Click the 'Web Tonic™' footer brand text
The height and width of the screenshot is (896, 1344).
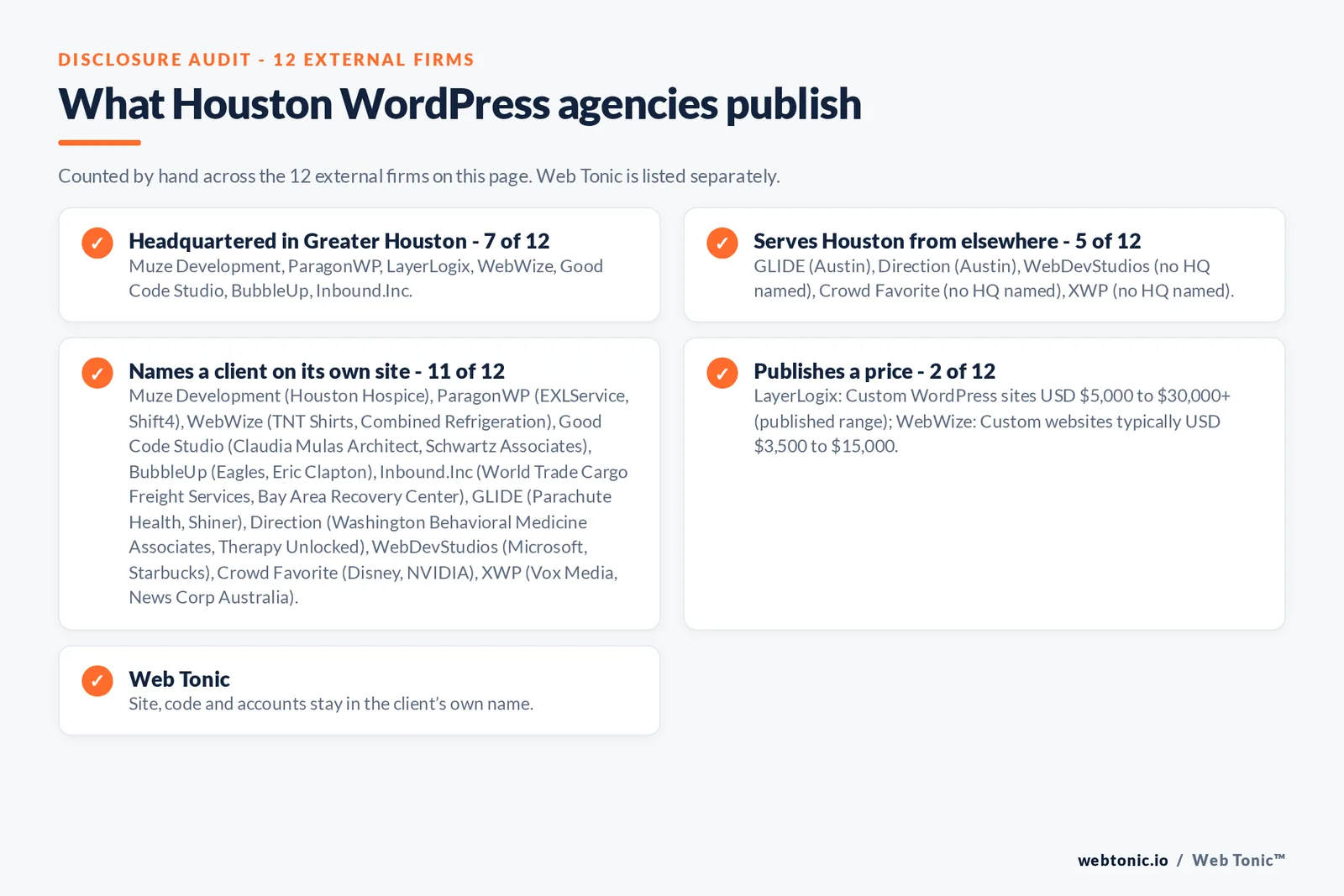pyautogui.click(x=1238, y=860)
